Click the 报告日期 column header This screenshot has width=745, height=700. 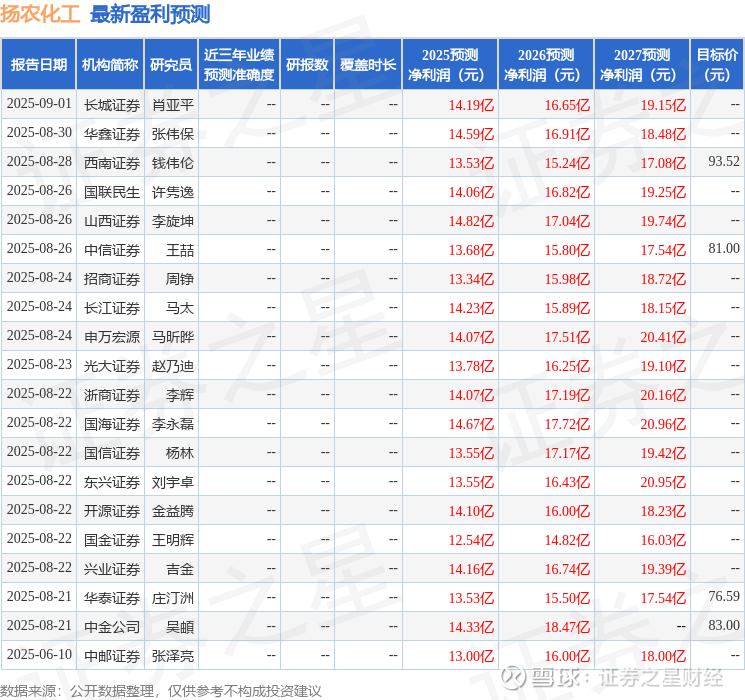point(38,65)
